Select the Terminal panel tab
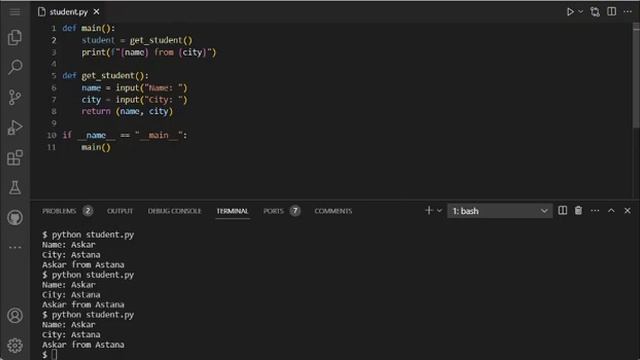The height and width of the screenshot is (360, 640). 232,211
